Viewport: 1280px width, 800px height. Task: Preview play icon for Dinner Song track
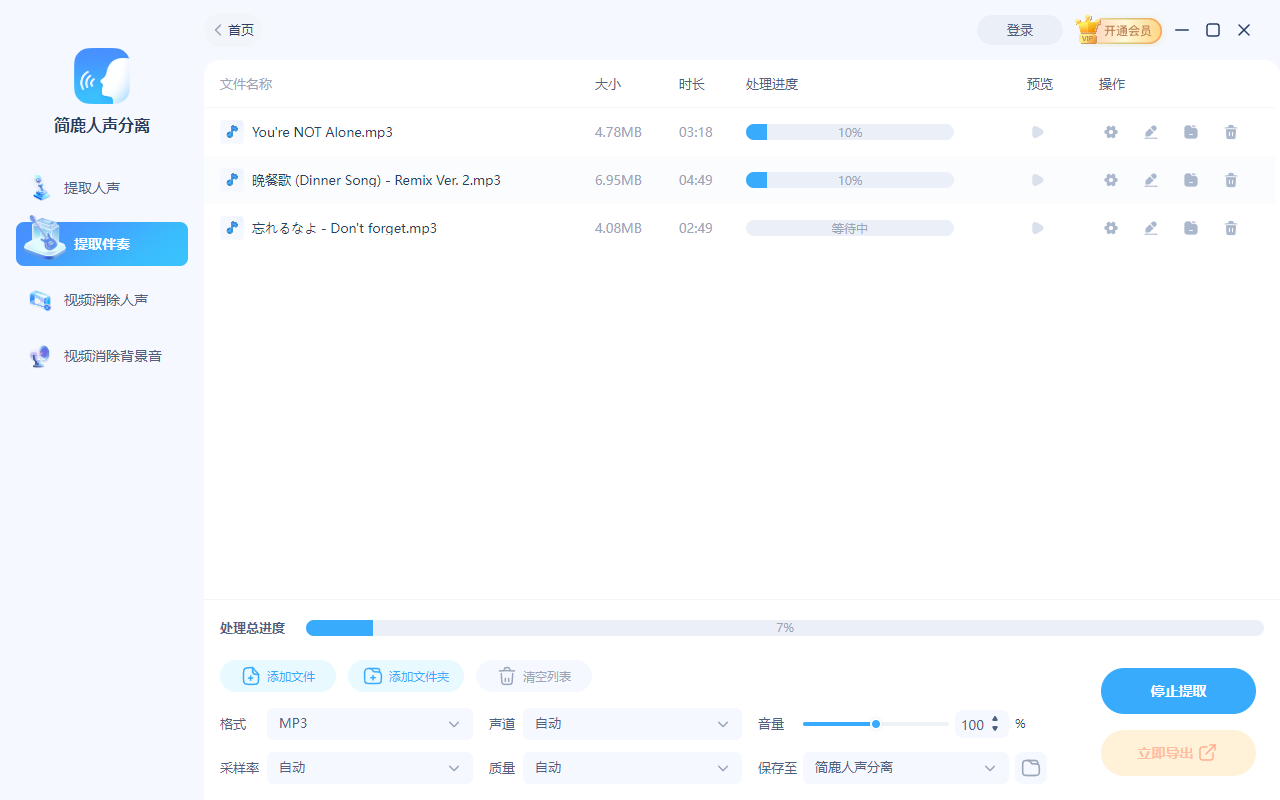1038,180
